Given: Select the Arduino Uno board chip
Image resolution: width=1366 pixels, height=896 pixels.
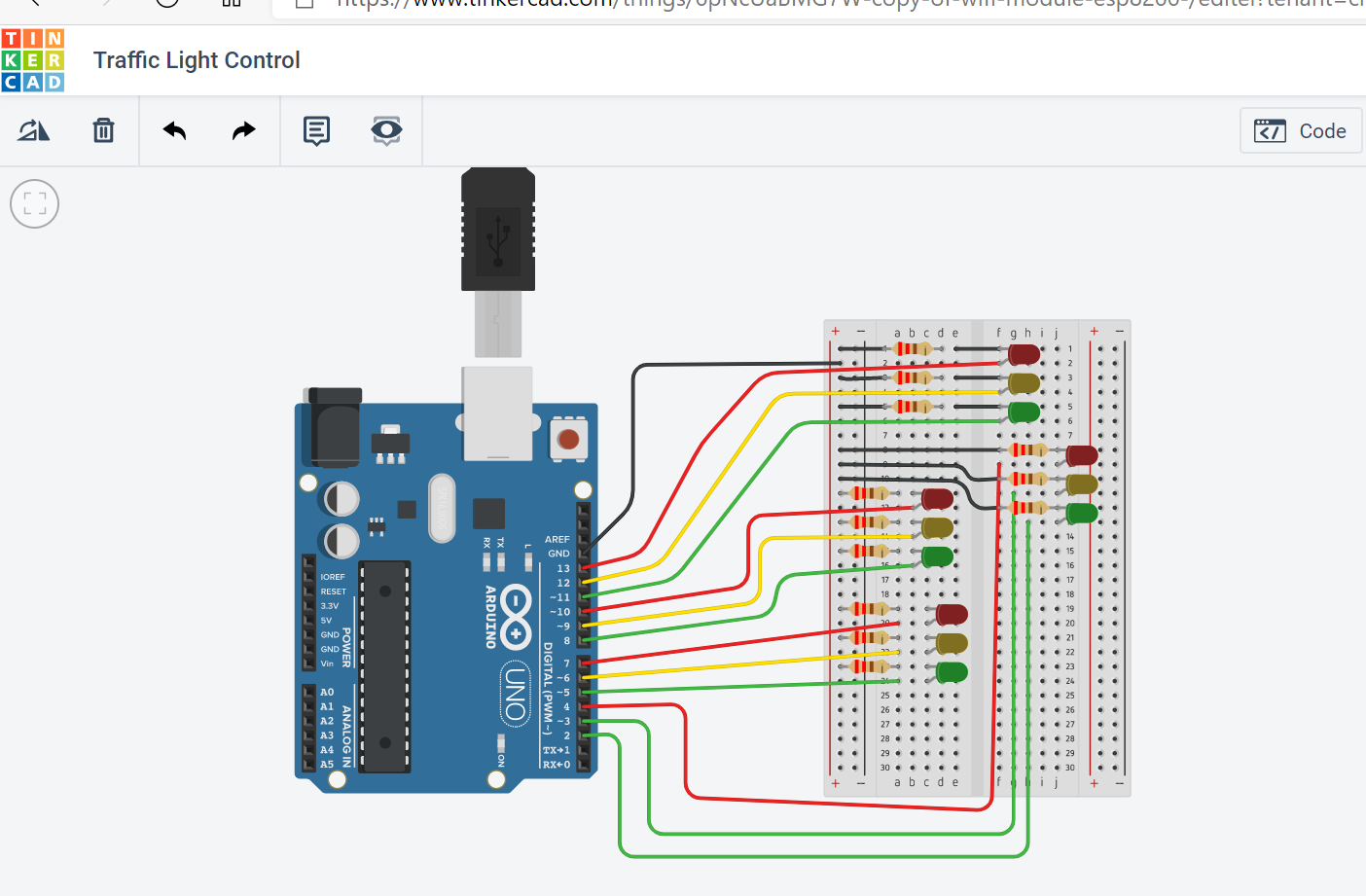Looking at the screenshot, I should pyautogui.click(x=385, y=666).
